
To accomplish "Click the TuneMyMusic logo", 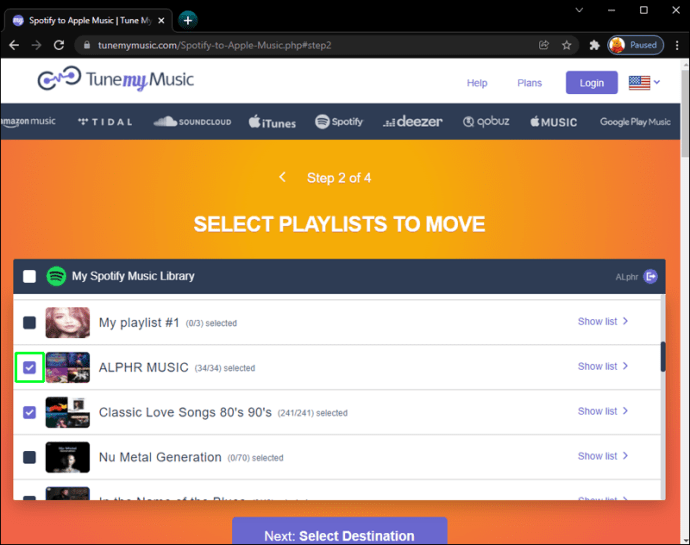I will tap(115, 79).
